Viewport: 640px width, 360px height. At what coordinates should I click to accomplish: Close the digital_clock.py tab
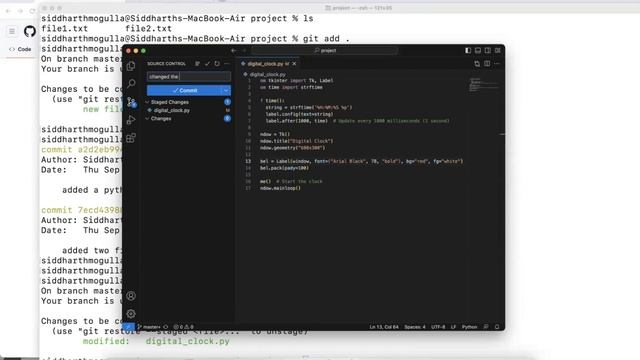[294, 64]
